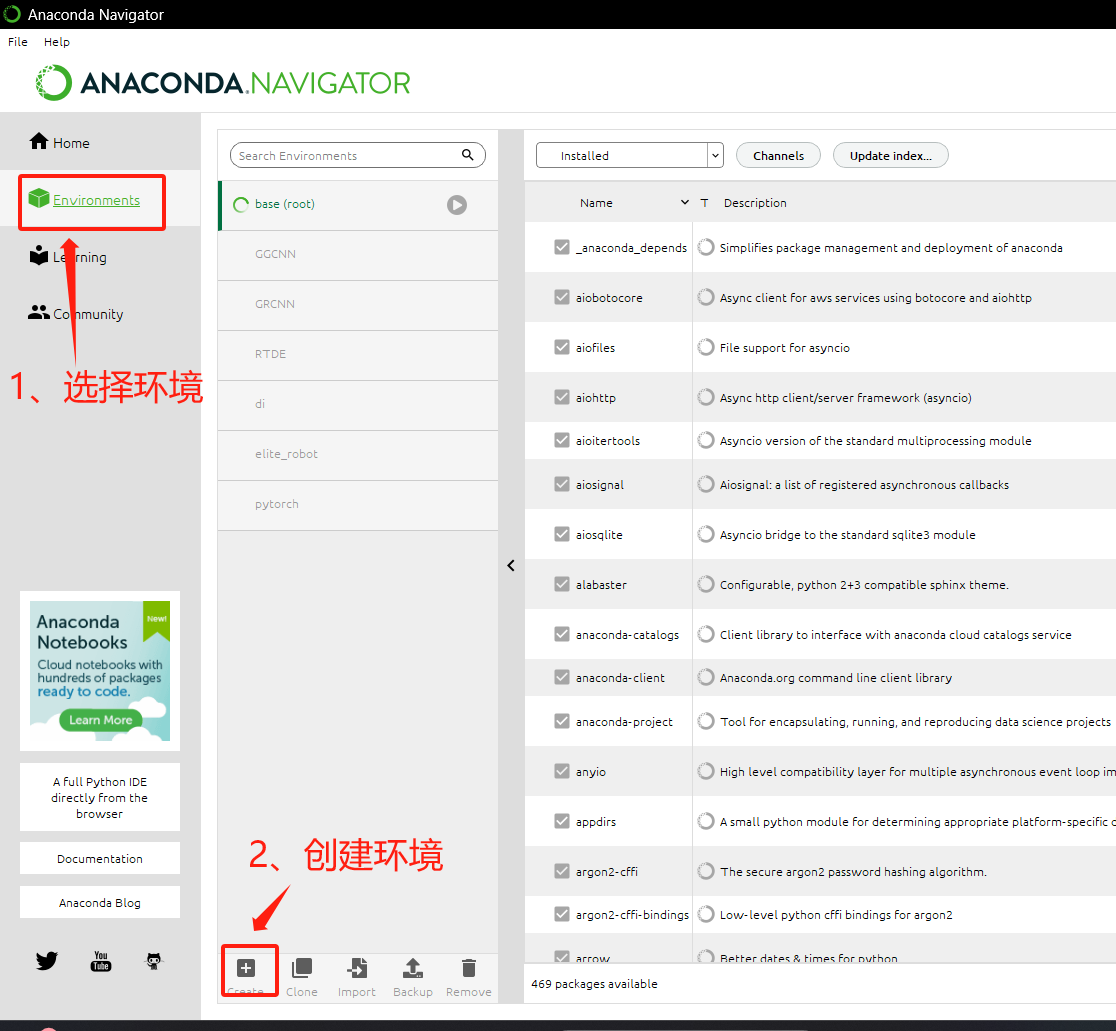Click the Remove environment trash icon

click(468, 968)
